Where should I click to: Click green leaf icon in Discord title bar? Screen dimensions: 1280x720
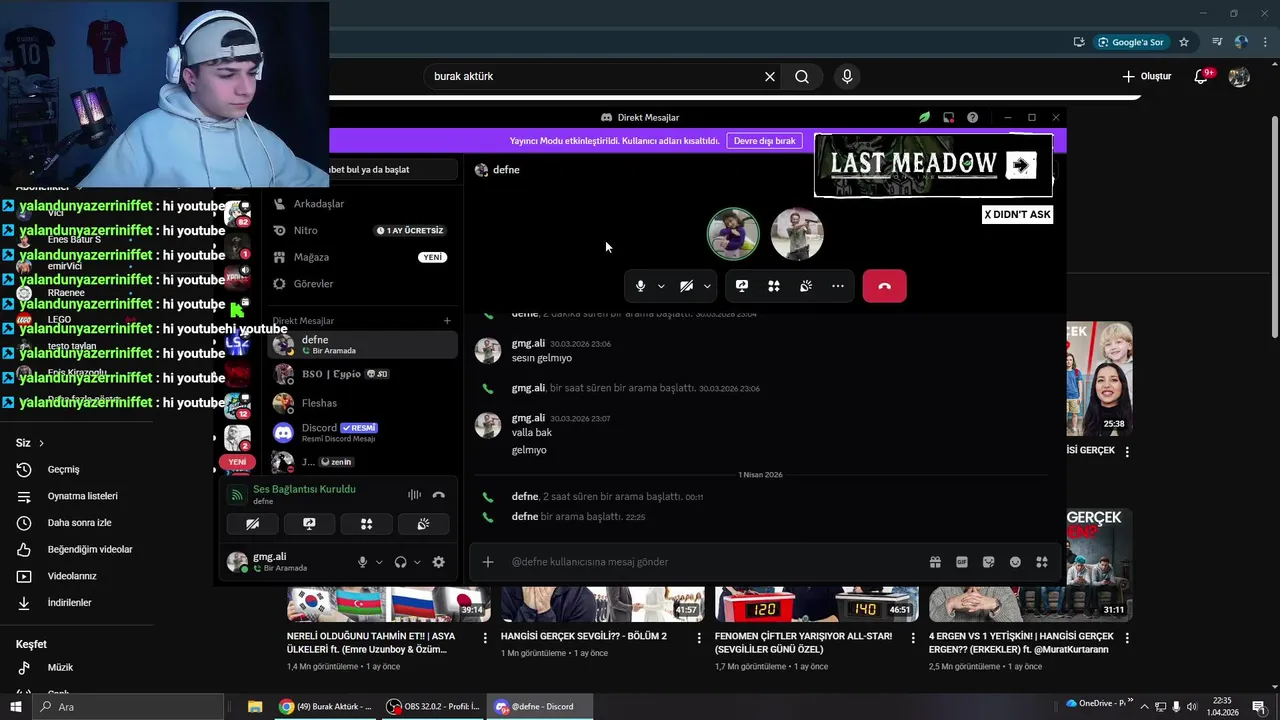coord(924,117)
